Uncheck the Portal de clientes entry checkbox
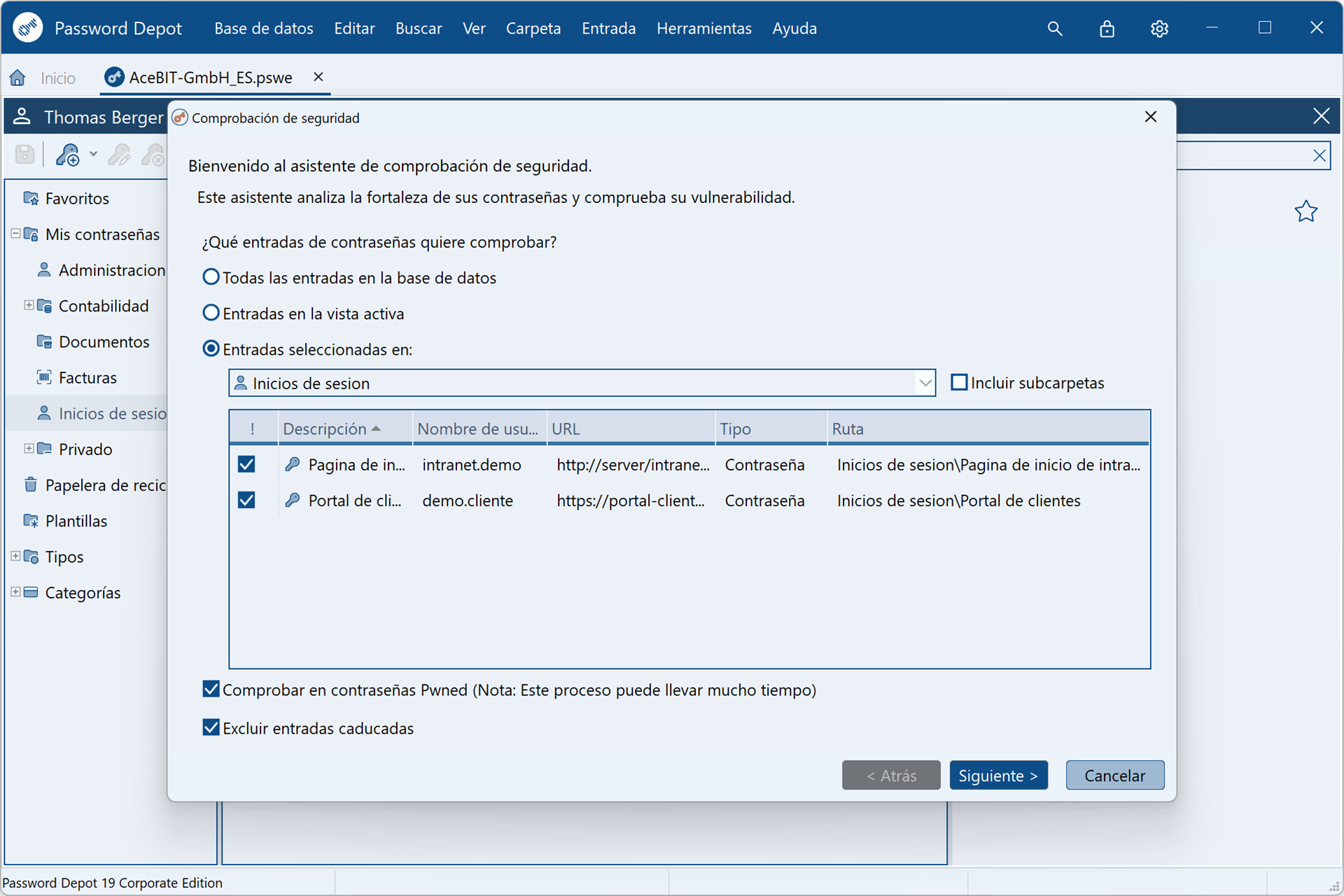The image size is (1344, 896). [x=246, y=500]
